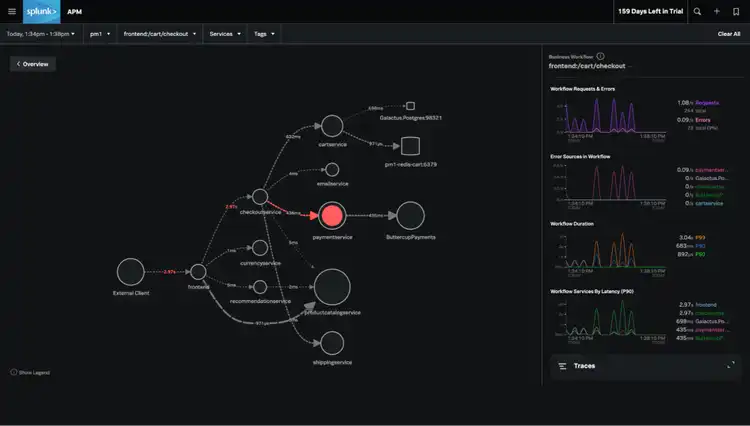Click the Splunk logo

[x=41, y=11]
